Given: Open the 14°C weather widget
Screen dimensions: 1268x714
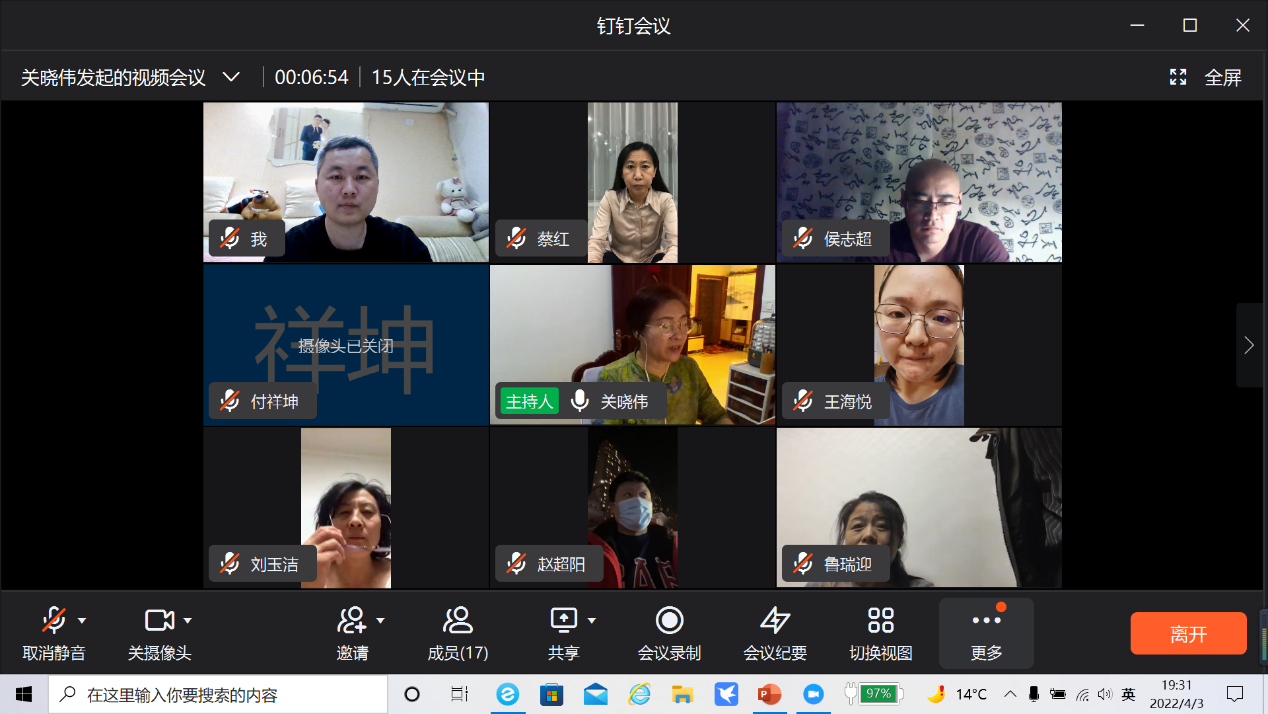Looking at the screenshot, I should [x=957, y=694].
